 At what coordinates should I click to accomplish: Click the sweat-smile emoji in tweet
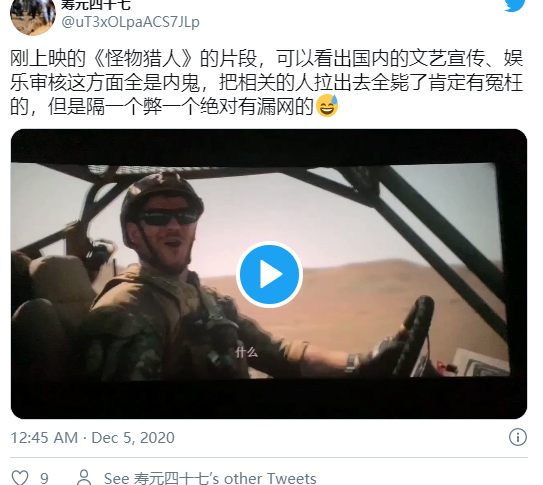[327, 106]
